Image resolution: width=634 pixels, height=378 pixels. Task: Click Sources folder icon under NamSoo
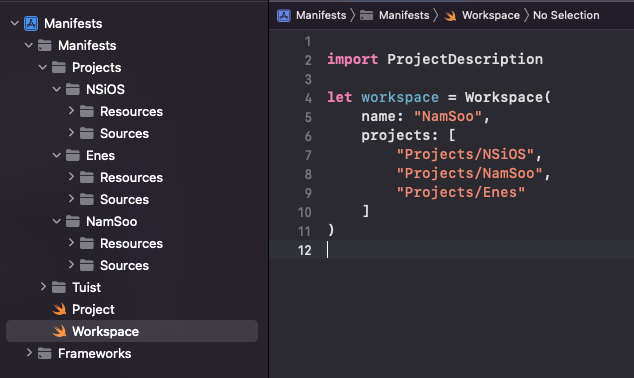tap(87, 265)
